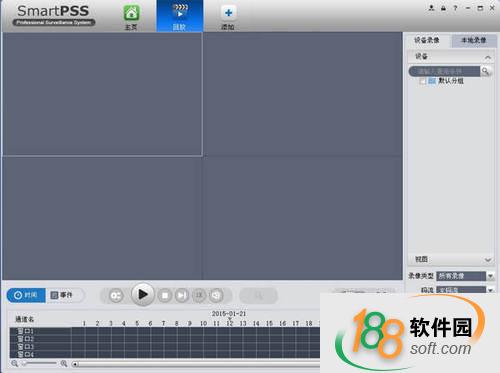
Task: Toggle the volume speaker button
Action: click(216, 296)
